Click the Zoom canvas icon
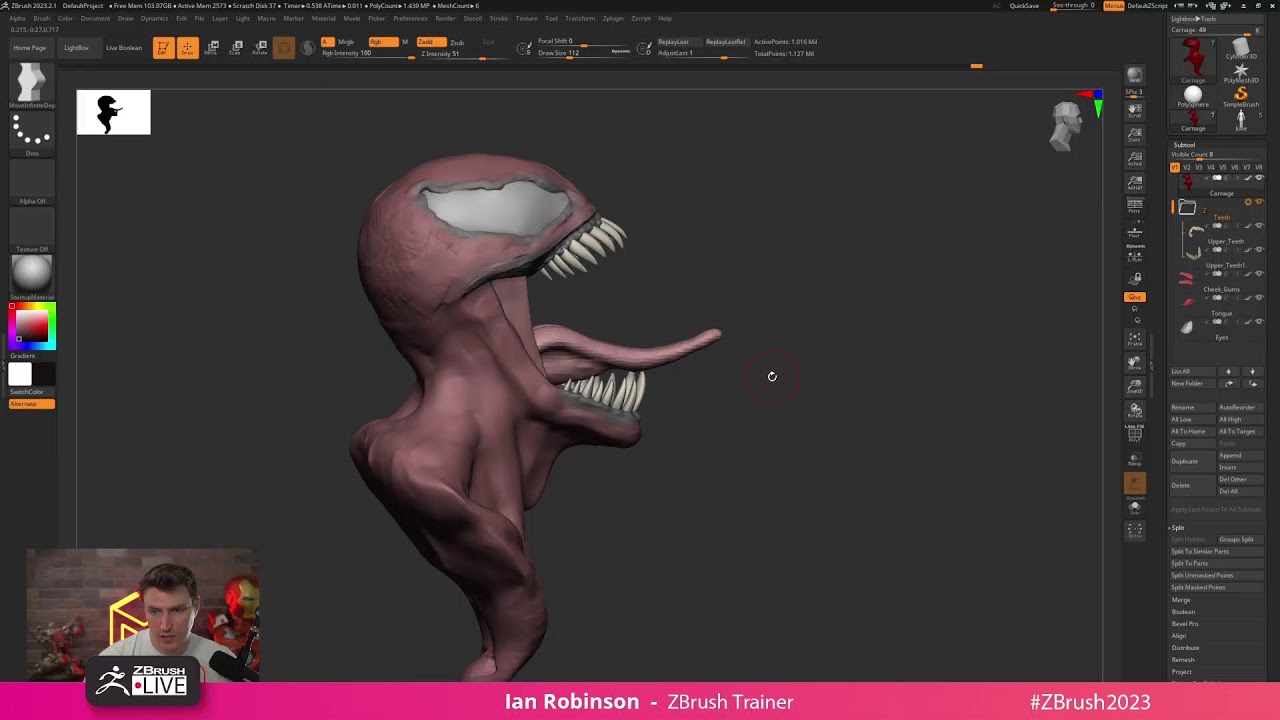Viewport: 1280px width, 720px height. pyautogui.click(x=1134, y=136)
